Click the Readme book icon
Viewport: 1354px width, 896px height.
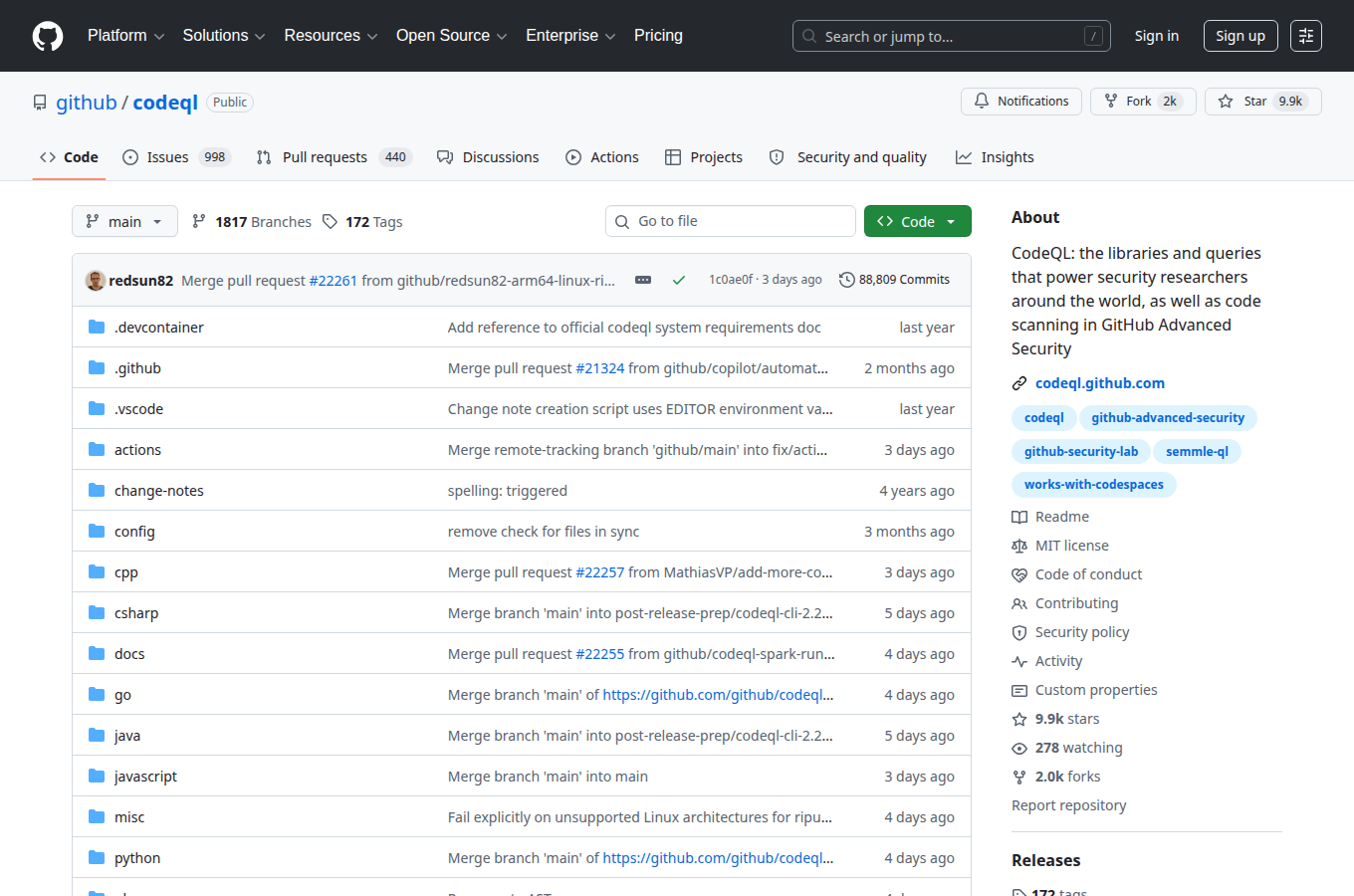click(x=1019, y=517)
